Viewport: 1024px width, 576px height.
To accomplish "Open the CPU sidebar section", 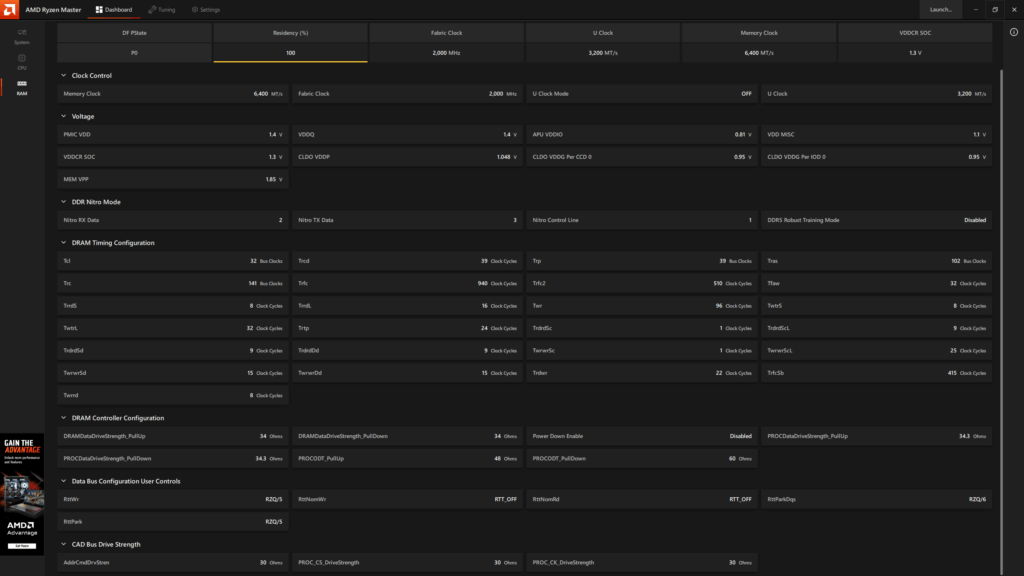I will pyautogui.click(x=22, y=62).
